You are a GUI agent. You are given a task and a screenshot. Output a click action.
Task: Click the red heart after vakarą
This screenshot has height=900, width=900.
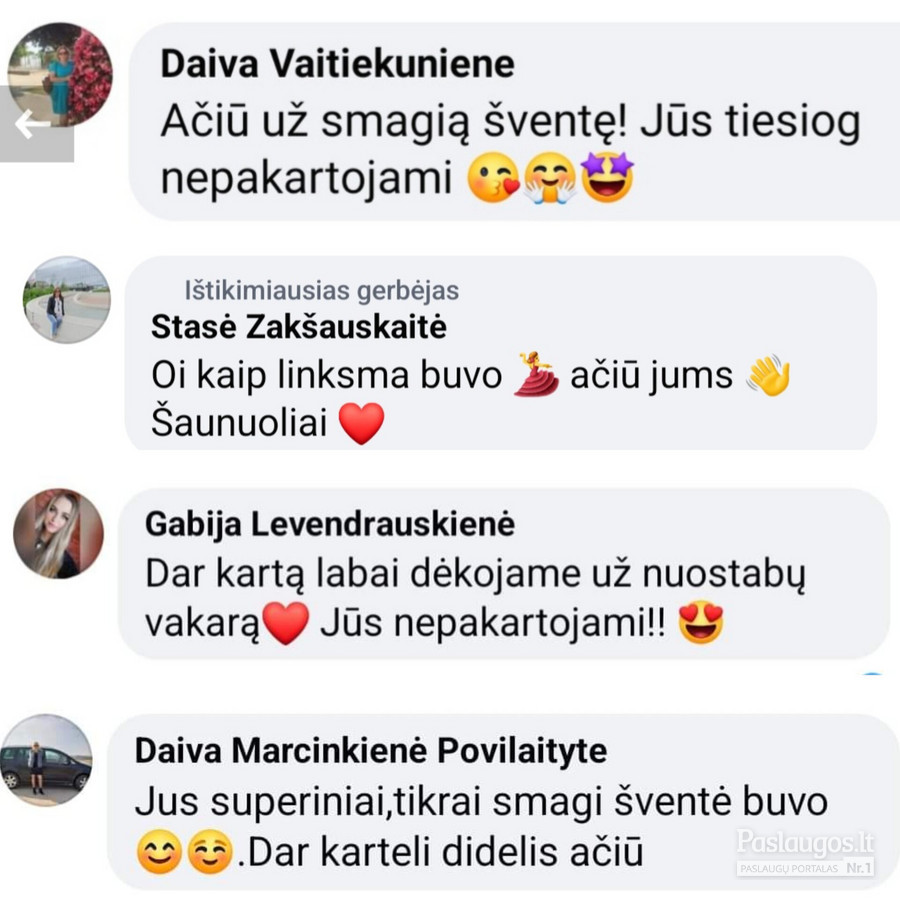tap(286, 624)
